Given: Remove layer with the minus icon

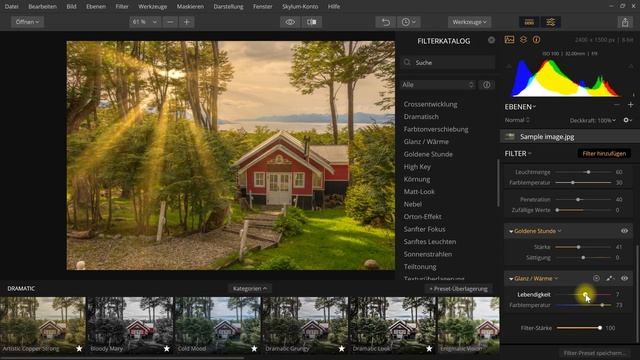Looking at the screenshot, I should pyautogui.click(x=617, y=105).
